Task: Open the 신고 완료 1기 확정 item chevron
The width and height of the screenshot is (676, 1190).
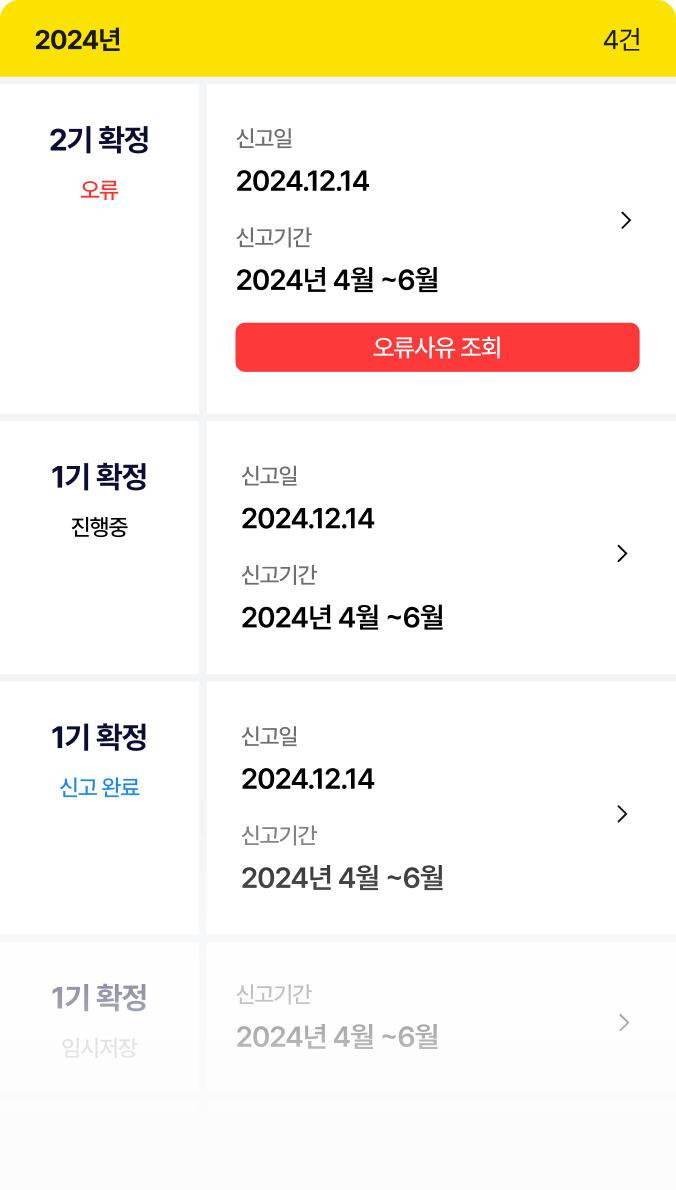Action: [621, 813]
